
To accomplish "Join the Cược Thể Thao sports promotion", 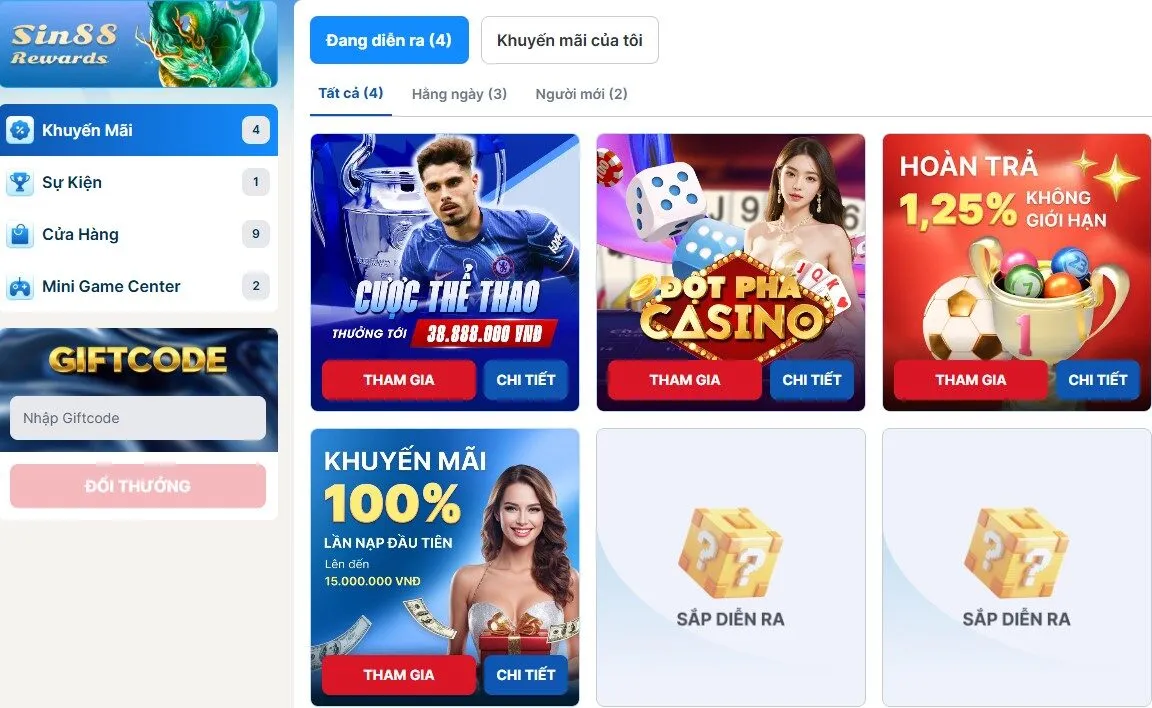I will click(398, 380).
